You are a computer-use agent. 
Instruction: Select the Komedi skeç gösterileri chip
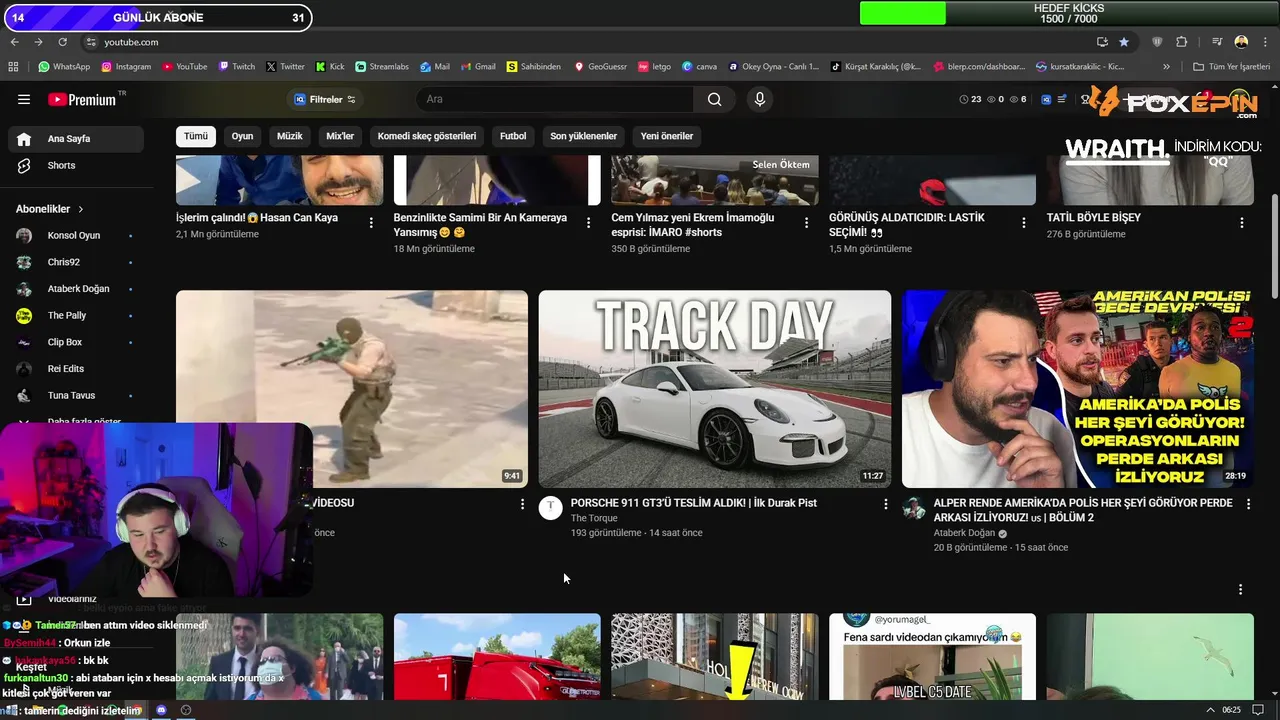tap(427, 136)
